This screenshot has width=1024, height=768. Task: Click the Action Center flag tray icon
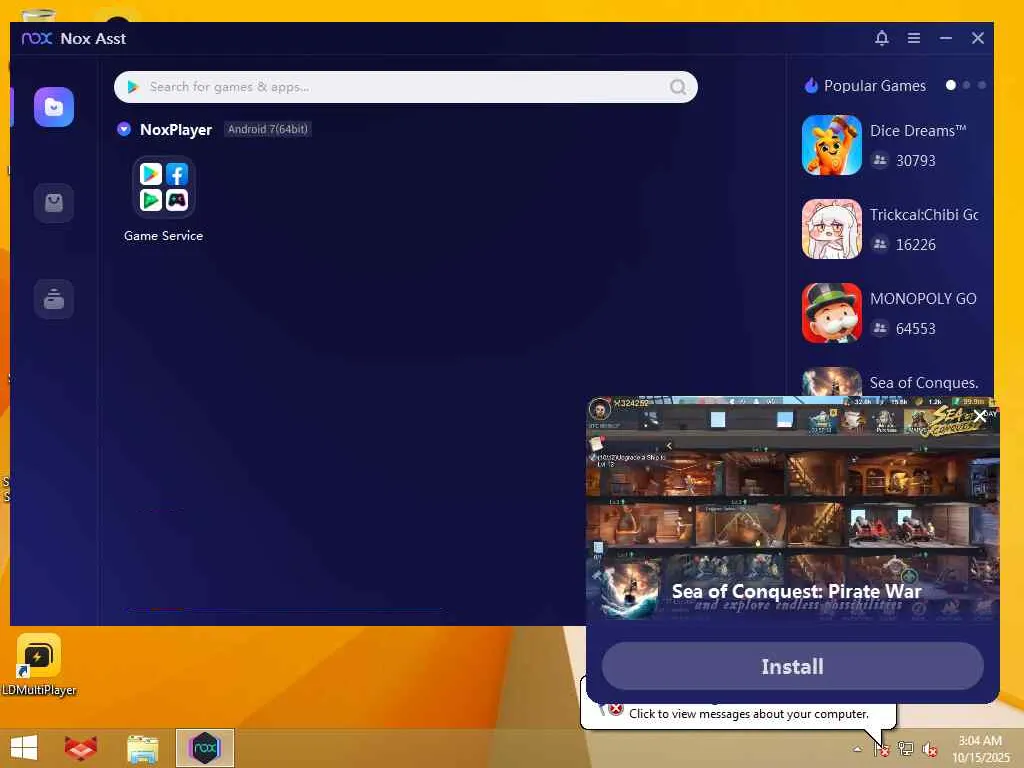pyautogui.click(x=882, y=748)
